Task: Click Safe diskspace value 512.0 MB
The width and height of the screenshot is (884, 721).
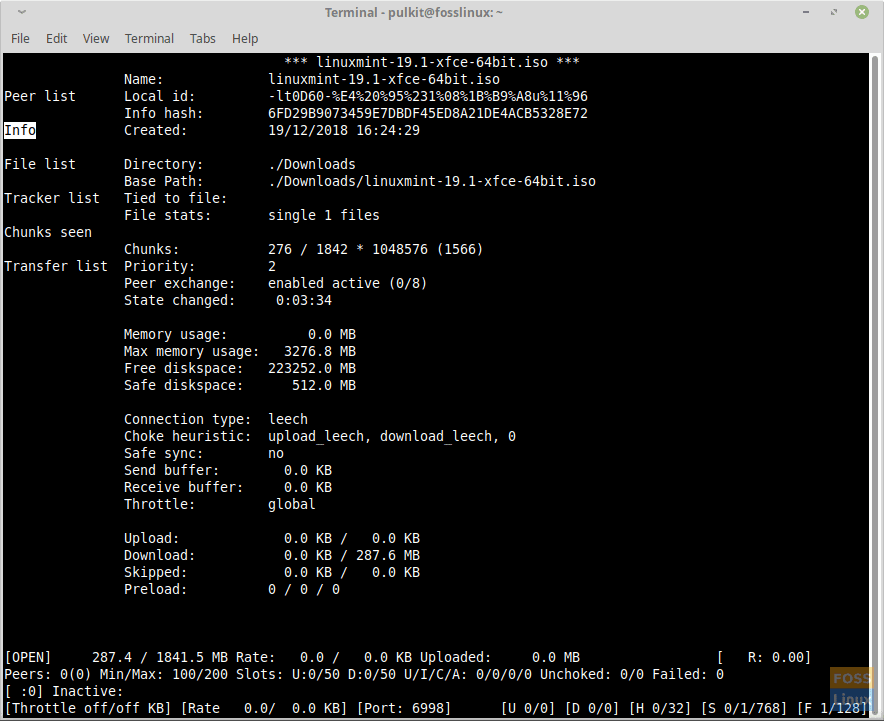Action: 324,386
